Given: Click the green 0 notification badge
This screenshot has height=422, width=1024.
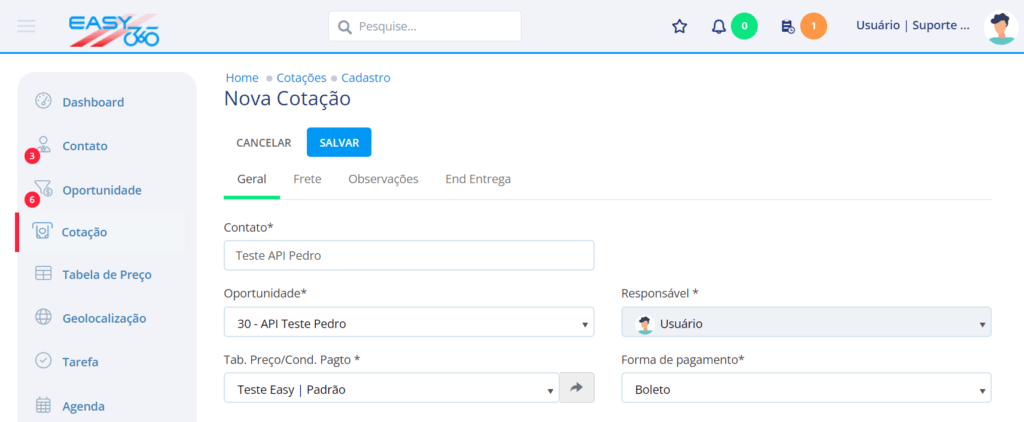Looking at the screenshot, I should tap(744, 26).
